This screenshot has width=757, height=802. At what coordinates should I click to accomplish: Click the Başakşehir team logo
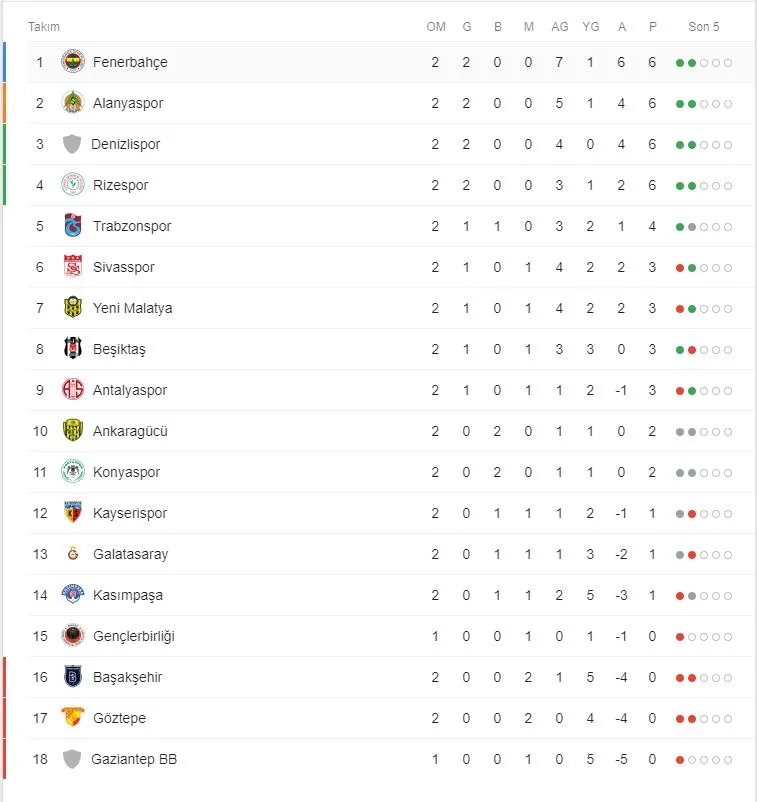click(x=73, y=677)
